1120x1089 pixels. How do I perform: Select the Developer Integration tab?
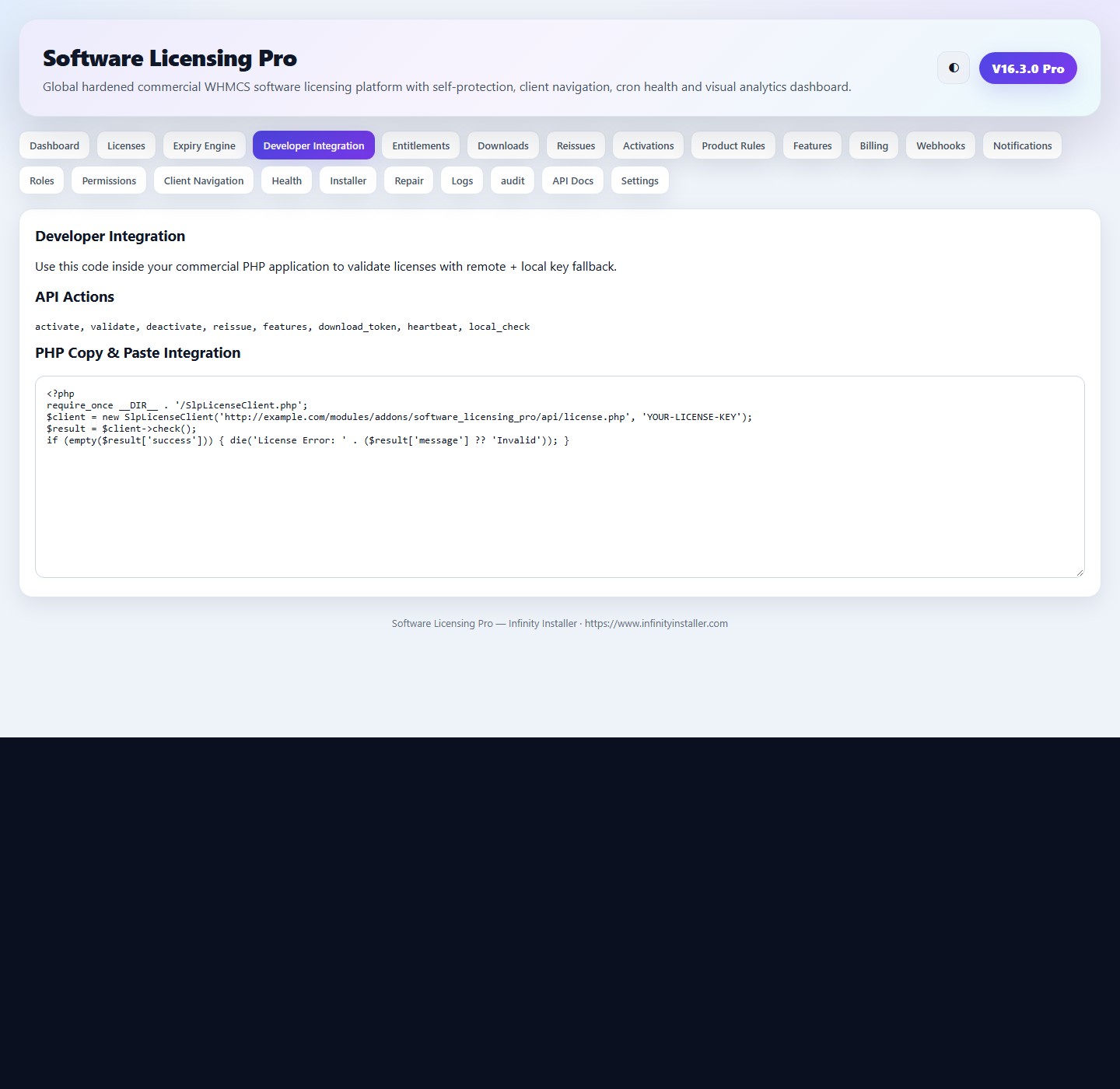(313, 145)
